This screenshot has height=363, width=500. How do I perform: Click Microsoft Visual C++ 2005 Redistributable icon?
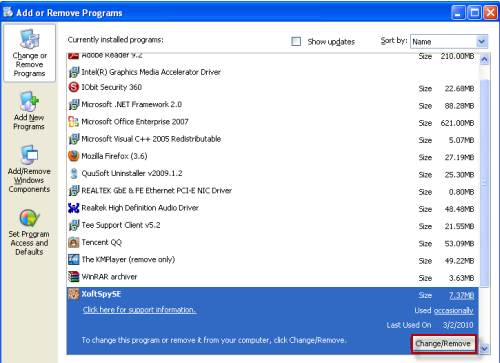pos(74,139)
